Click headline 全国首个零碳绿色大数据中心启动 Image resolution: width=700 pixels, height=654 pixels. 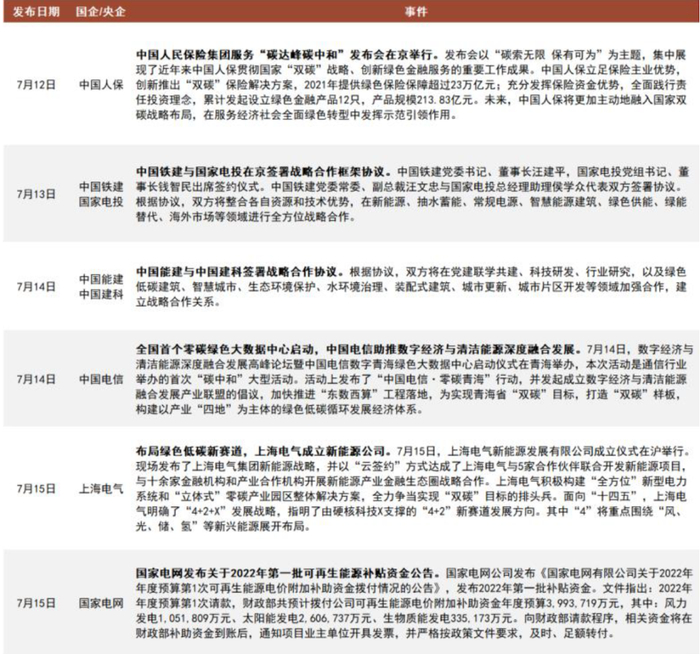(x=226, y=349)
